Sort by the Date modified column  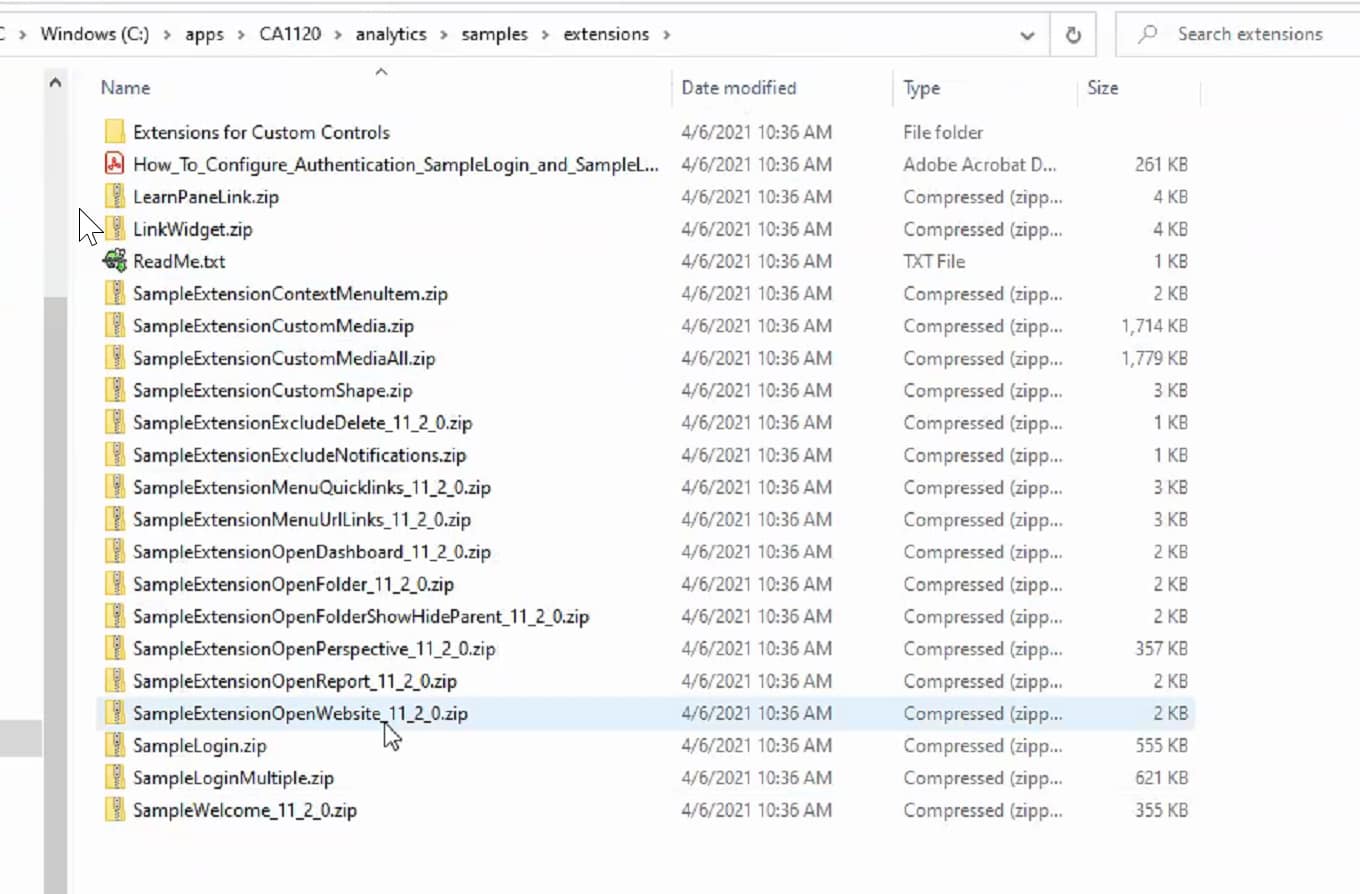tap(738, 88)
